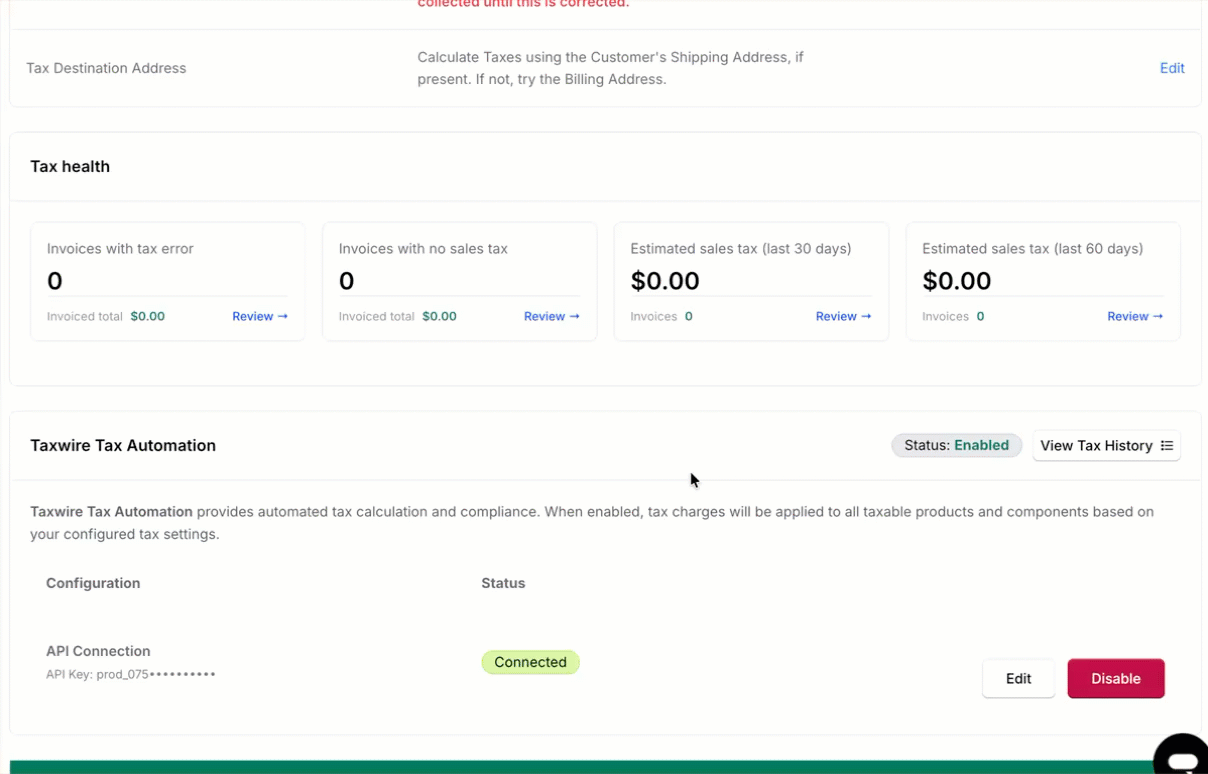The height and width of the screenshot is (774, 1208).
Task: Review estimated sales tax last 30 days
Action: pos(843,316)
